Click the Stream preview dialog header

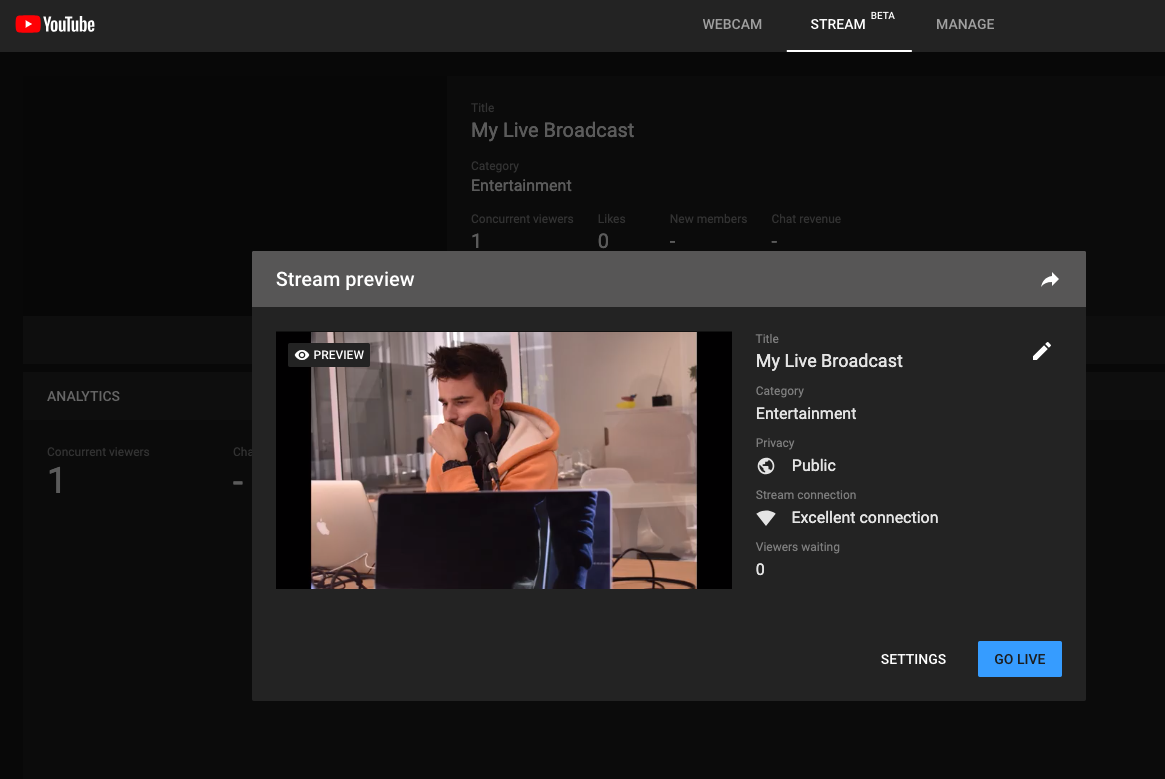pos(345,280)
